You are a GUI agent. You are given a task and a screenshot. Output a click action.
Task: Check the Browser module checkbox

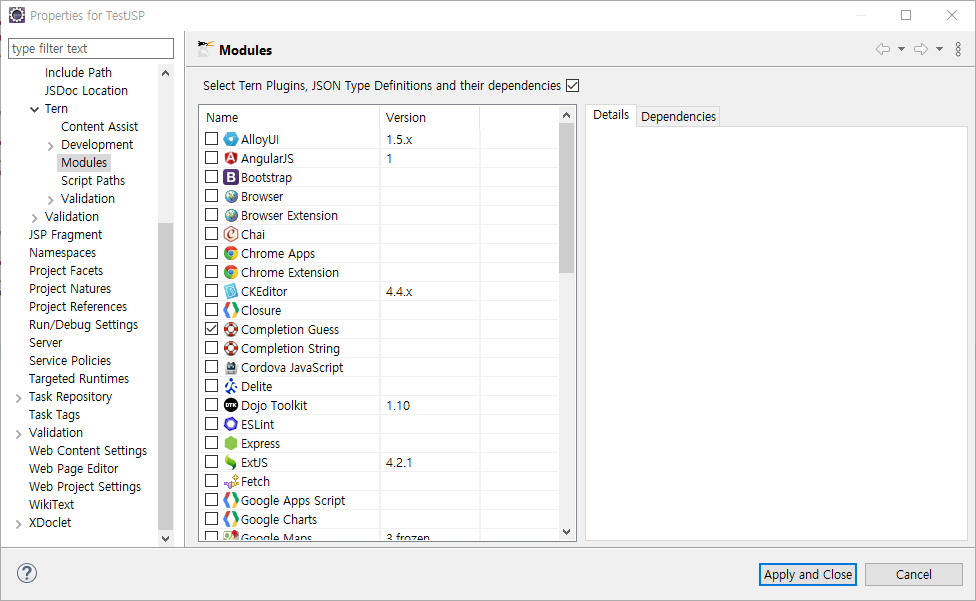click(212, 196)
